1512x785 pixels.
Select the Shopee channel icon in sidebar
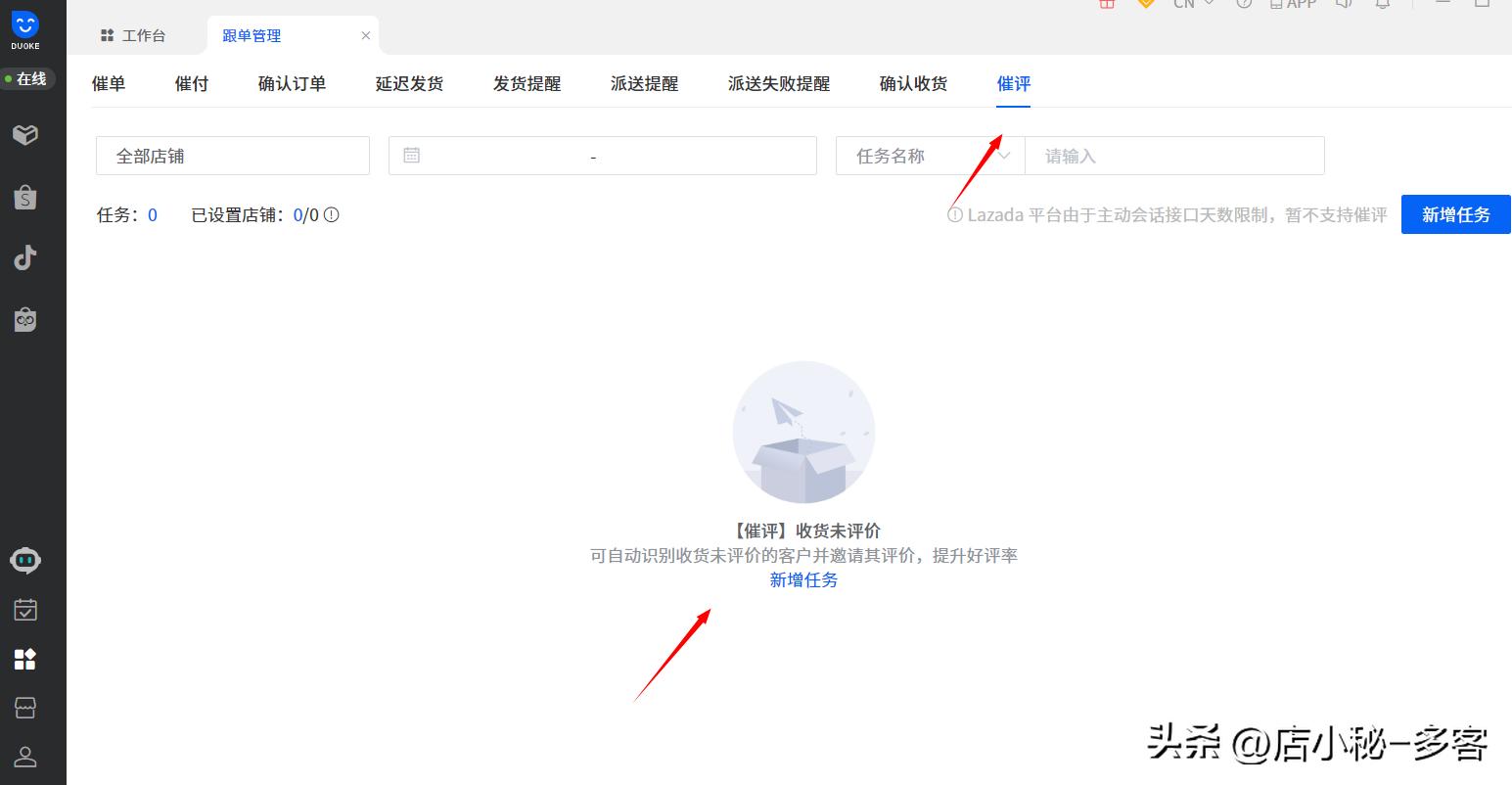click(24, 197)
